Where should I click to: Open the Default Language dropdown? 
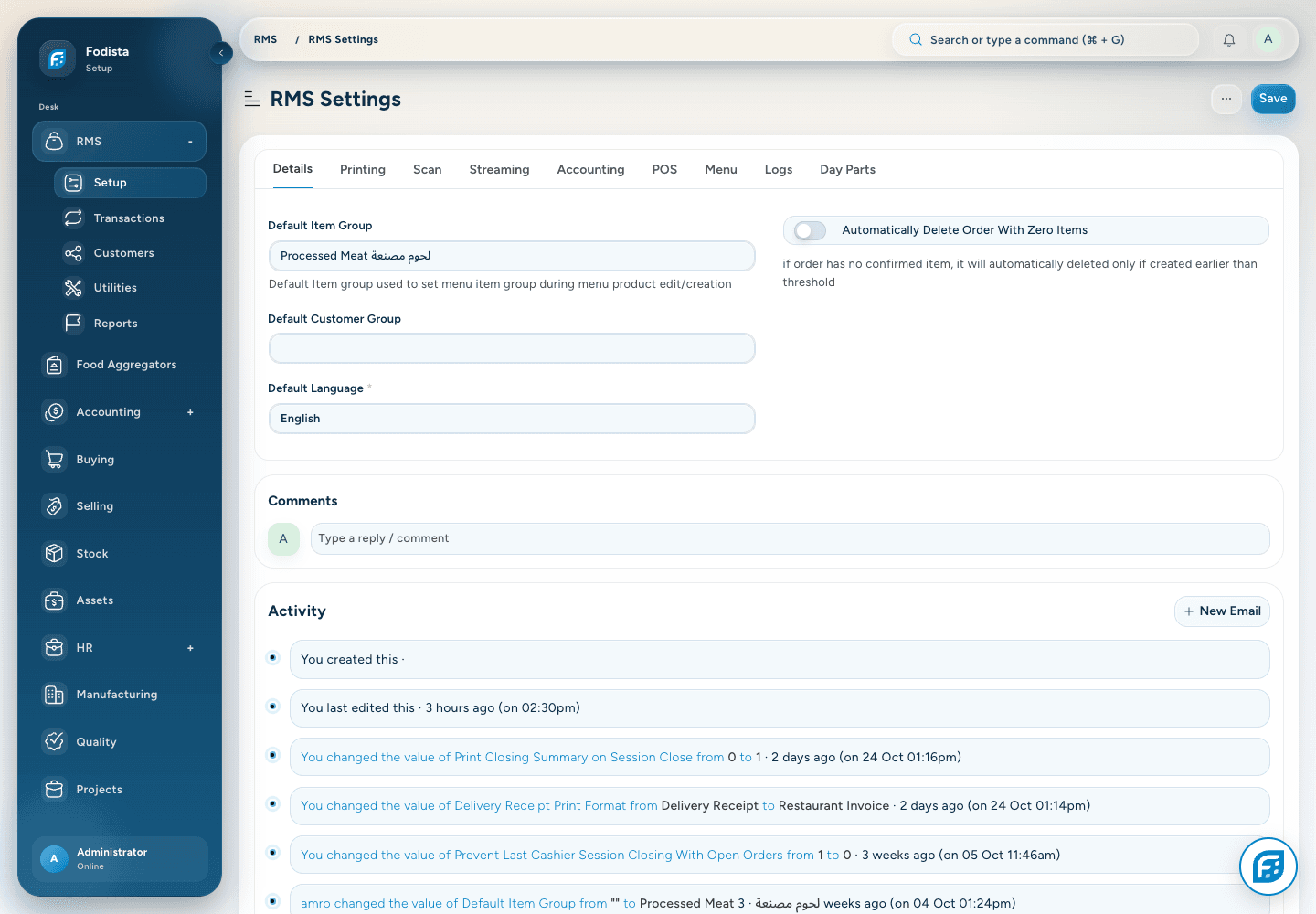point(512,419)
